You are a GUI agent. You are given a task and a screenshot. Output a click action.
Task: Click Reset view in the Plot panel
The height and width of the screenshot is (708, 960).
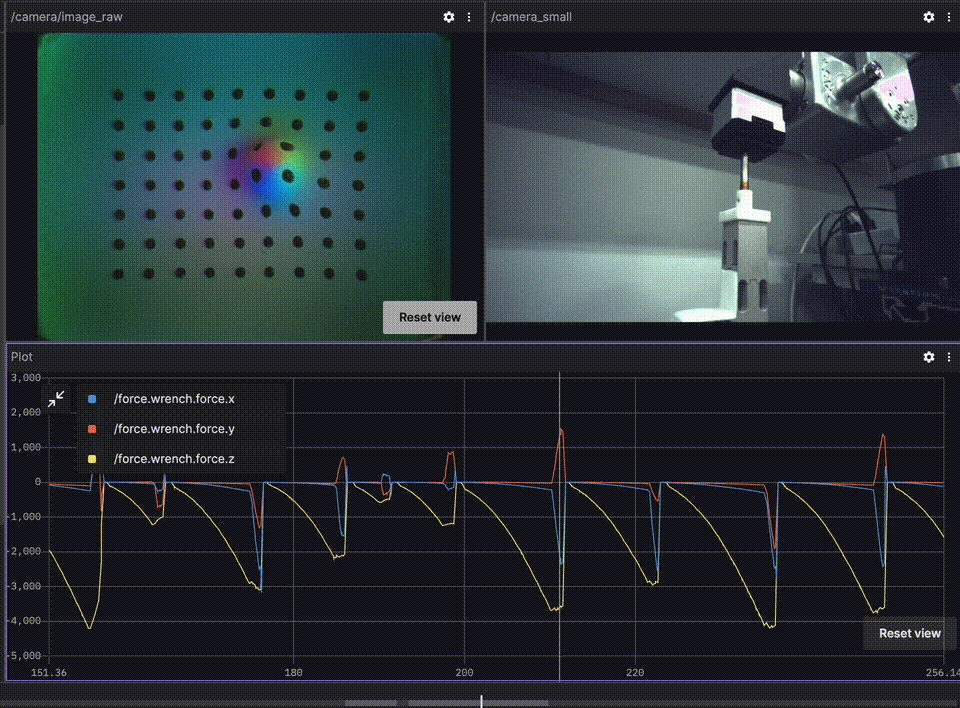pos(909,633)
